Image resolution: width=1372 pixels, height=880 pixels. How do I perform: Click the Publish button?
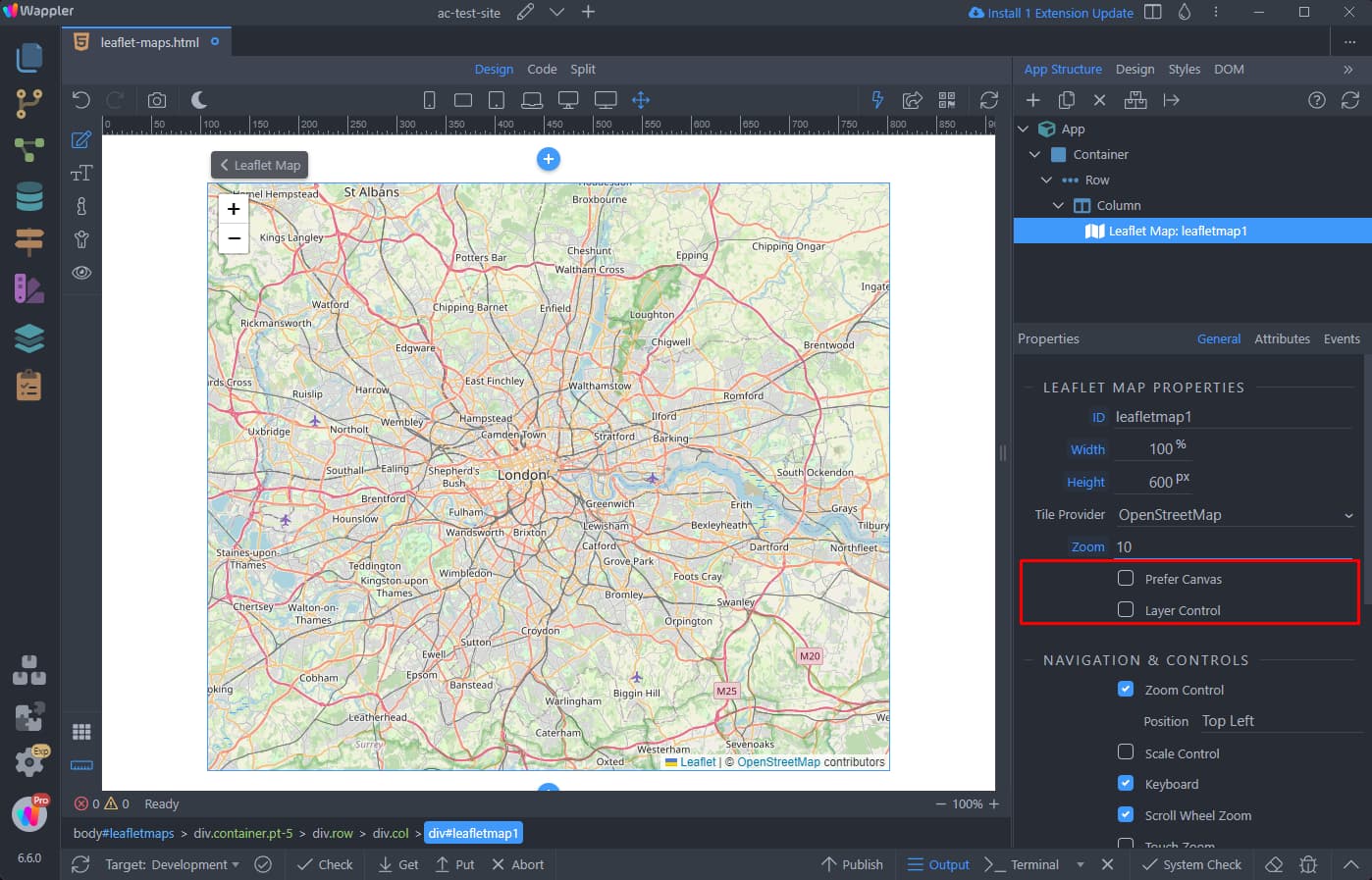click(852, 864)
